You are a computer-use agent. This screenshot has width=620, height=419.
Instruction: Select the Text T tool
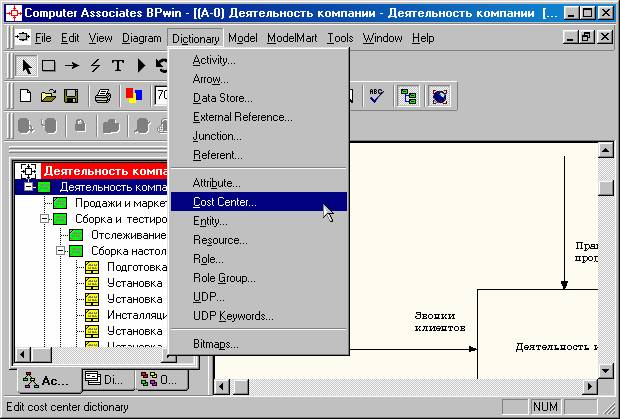tap(118, 65)
